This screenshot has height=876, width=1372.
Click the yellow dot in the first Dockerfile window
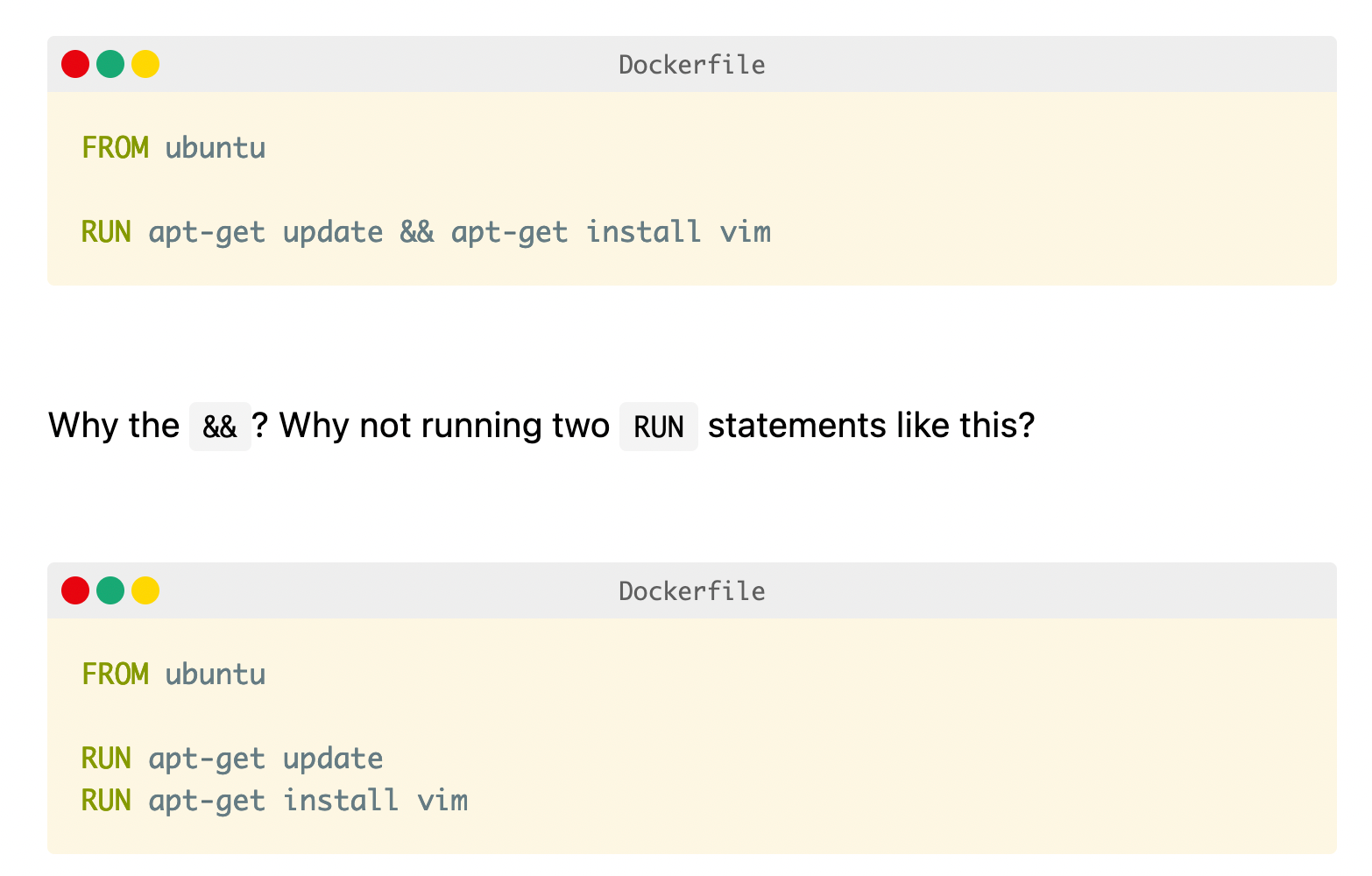(x=145, y=64)
